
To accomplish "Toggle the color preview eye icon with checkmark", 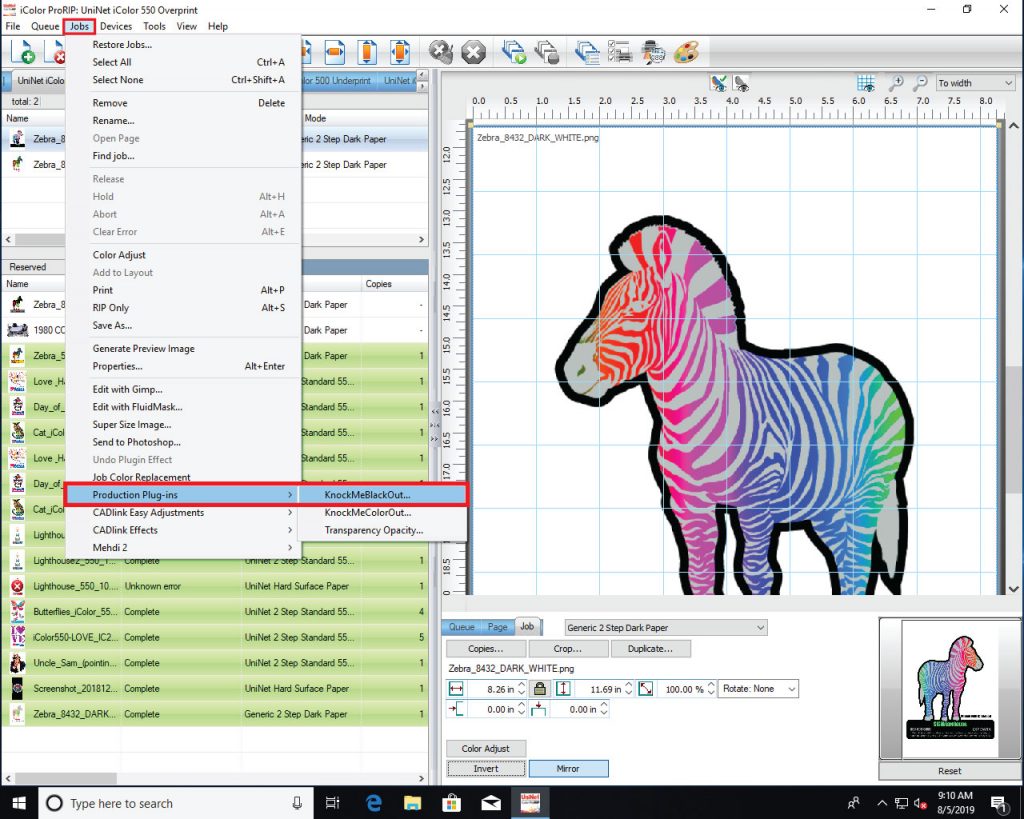I will [x=719, y=83].
